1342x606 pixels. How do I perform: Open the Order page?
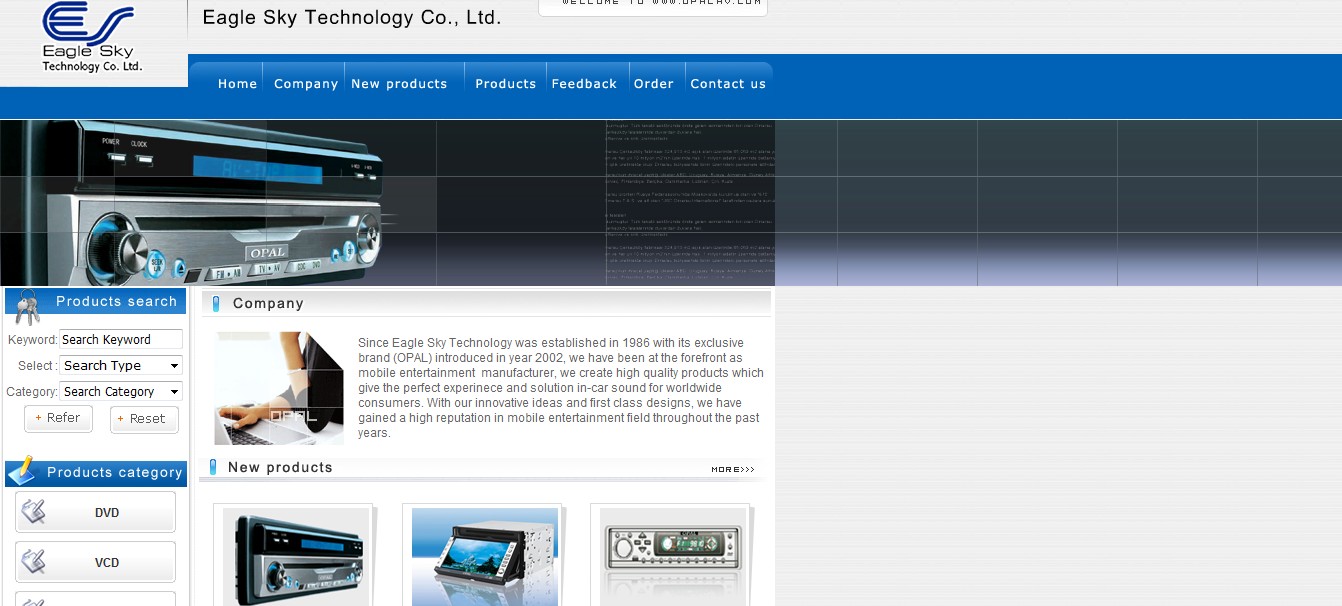pos(654,84)
